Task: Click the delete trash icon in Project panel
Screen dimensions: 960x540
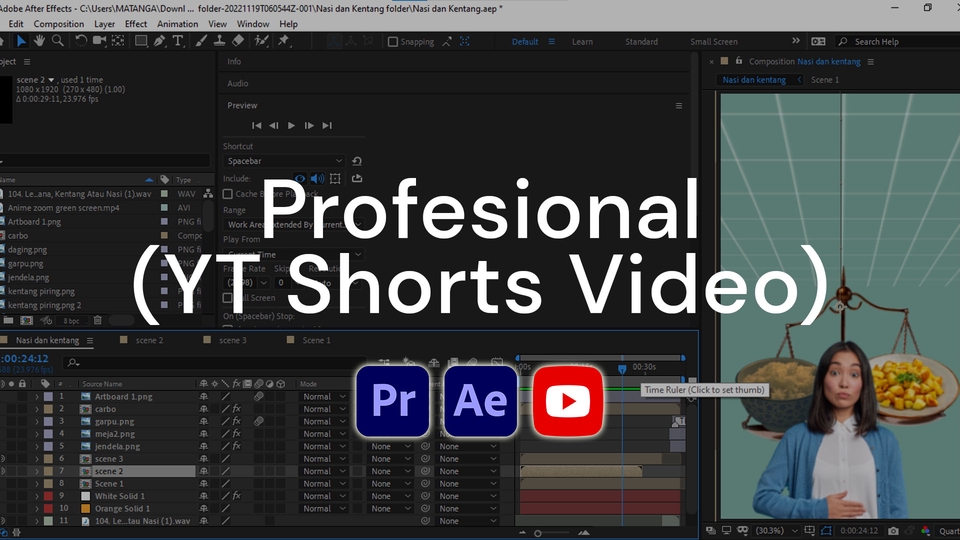Action: click(97, 320)
